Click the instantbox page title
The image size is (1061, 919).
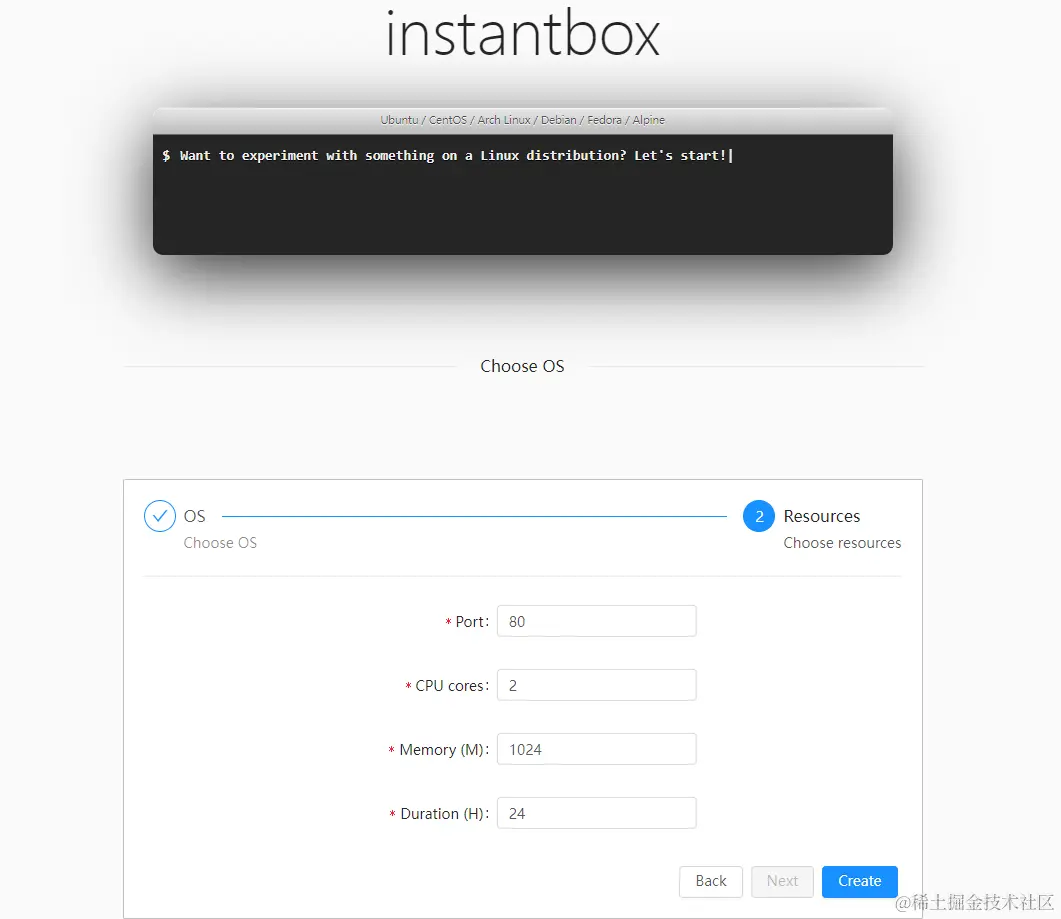pos(522,34)
